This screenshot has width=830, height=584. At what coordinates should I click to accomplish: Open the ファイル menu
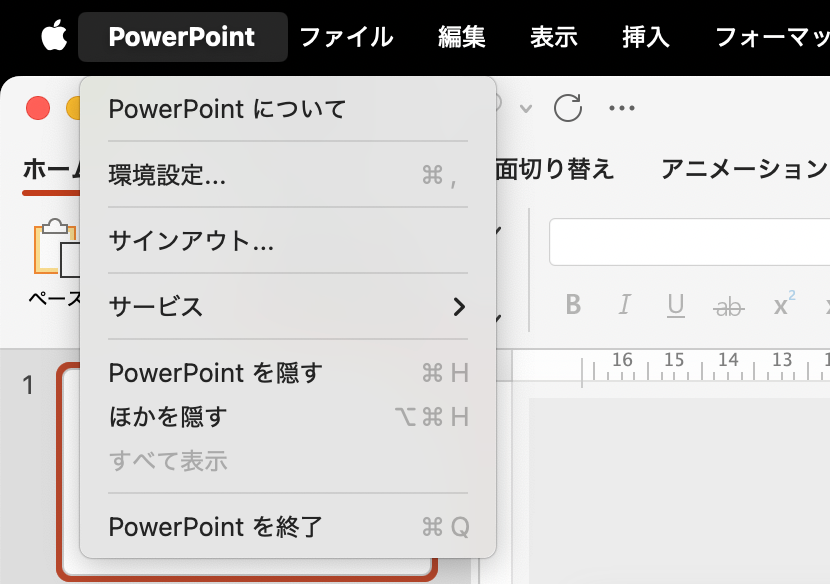click(x=347, y=37)
